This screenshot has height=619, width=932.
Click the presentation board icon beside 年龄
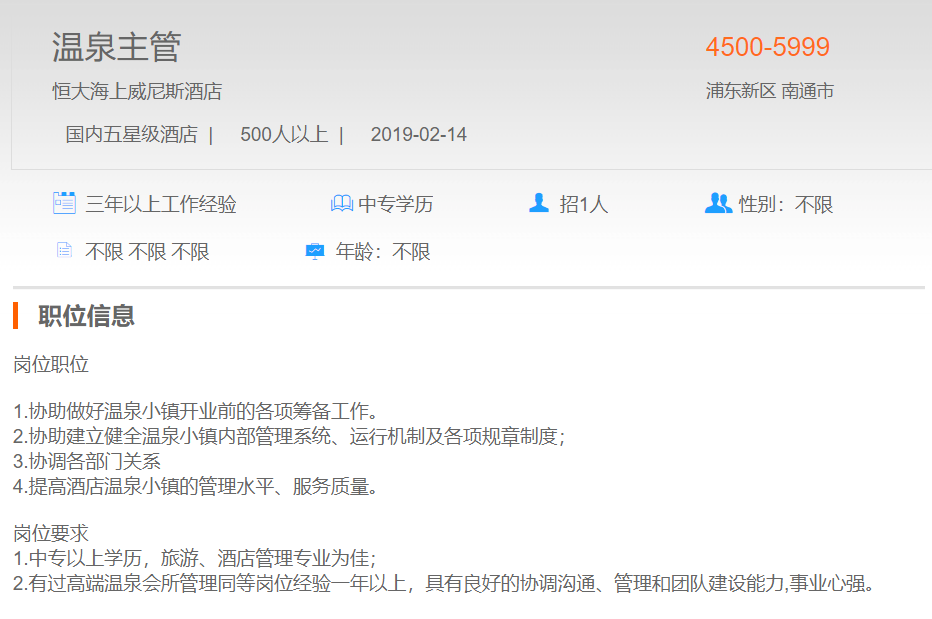point(315,251)
